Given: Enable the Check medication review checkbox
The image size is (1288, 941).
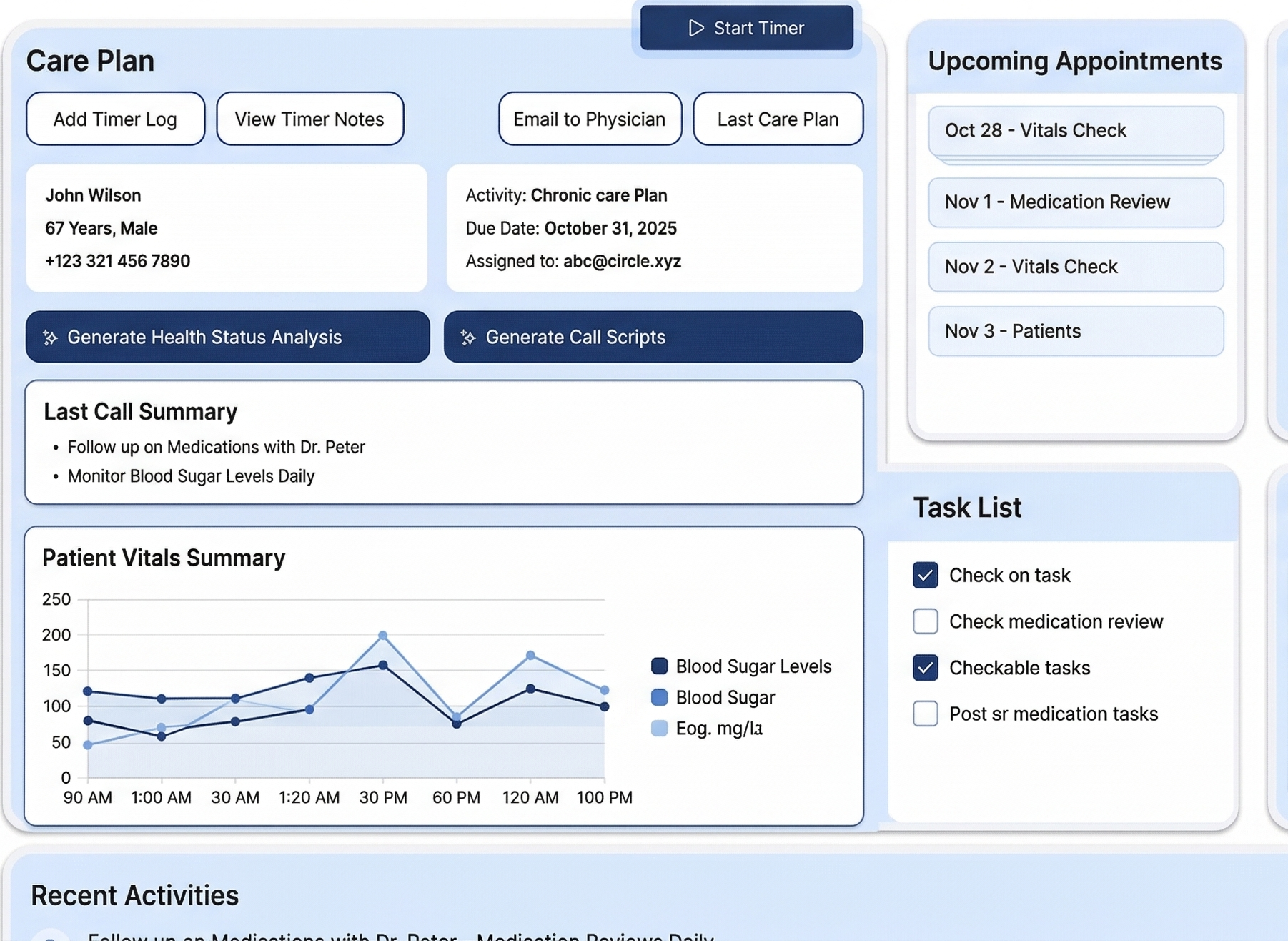Looking at the screenshot, I should (925, 621).
